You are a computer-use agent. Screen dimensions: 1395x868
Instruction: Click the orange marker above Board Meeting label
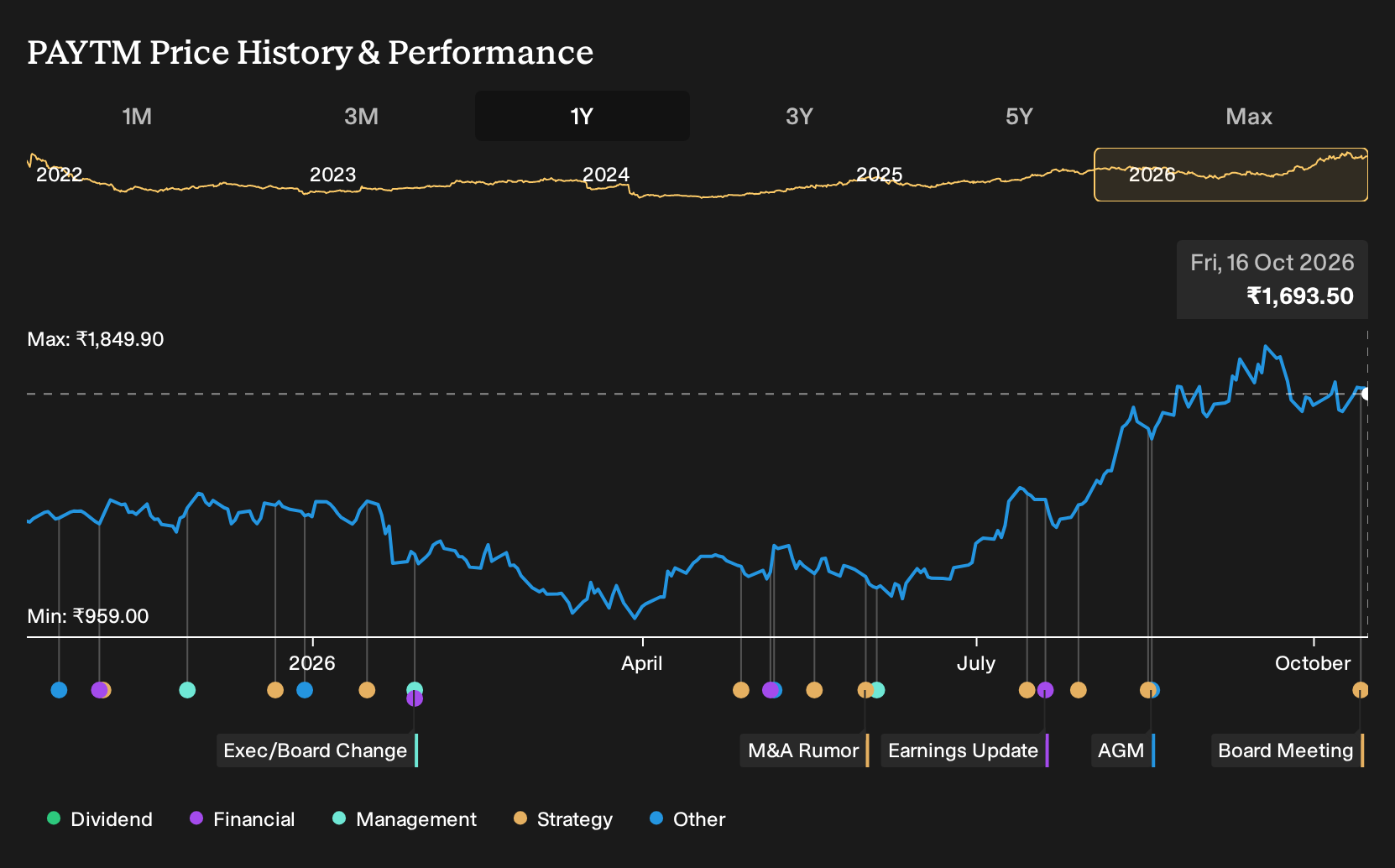click(1361, 690)
